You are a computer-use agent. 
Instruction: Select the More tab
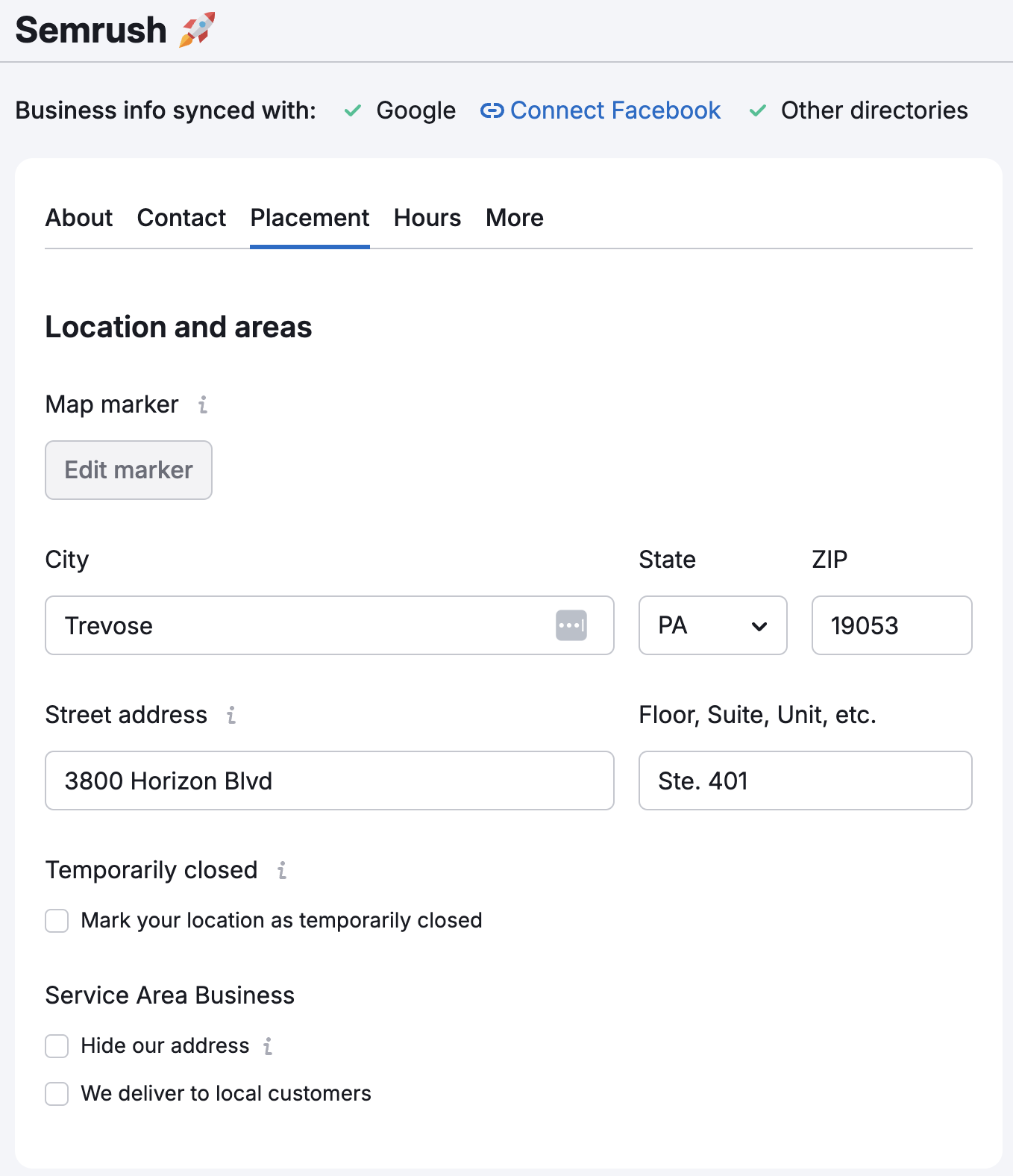514,218
